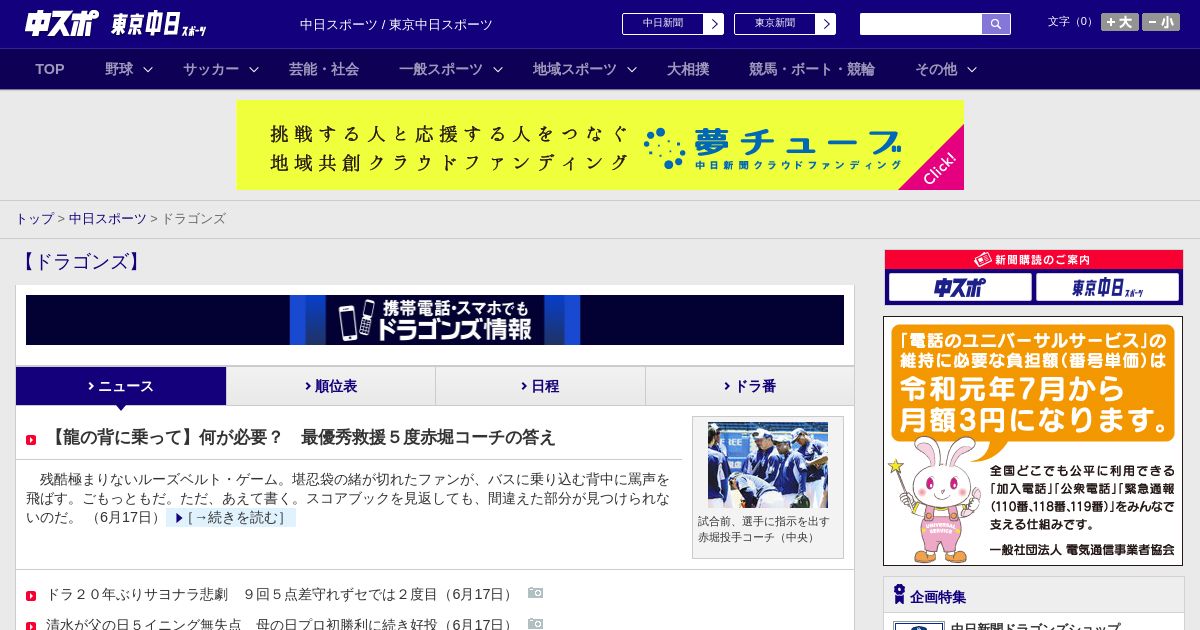The height and width of the screenshot is (630, 1200).
Task: Open article ドラ２０年ぶりサヨナラ悲劇
Action: 281,594
